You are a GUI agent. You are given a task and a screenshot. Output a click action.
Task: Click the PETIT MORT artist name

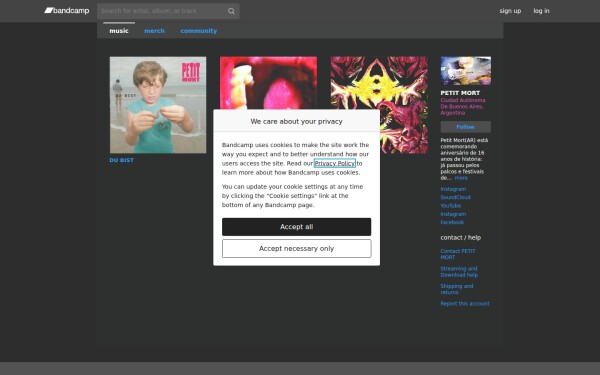pos(460,93)
